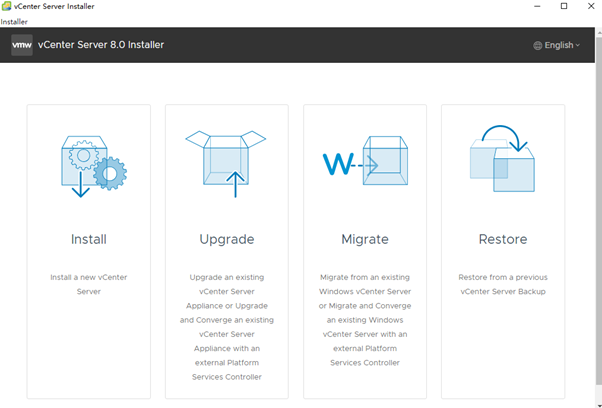Click the Restore overlapping boxes icon
The height and width of the screenshot is (408, 602).
503,159
